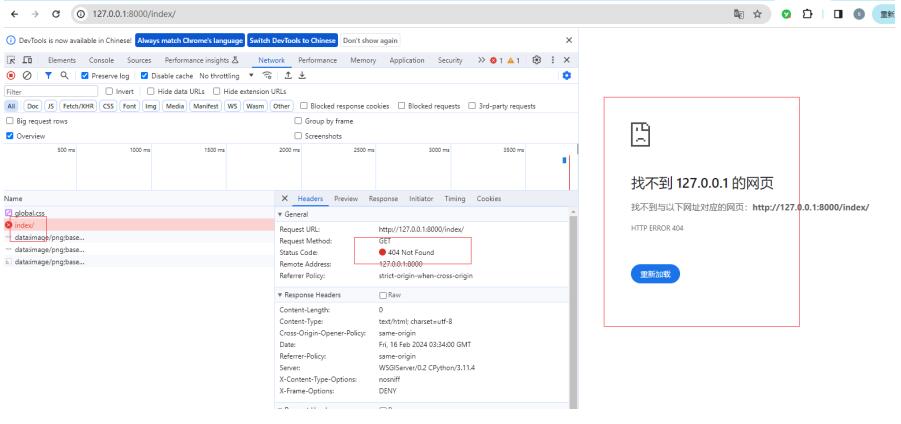Open the network search magnifier
This screenshot has height=424, width=901.
(64, 75)
